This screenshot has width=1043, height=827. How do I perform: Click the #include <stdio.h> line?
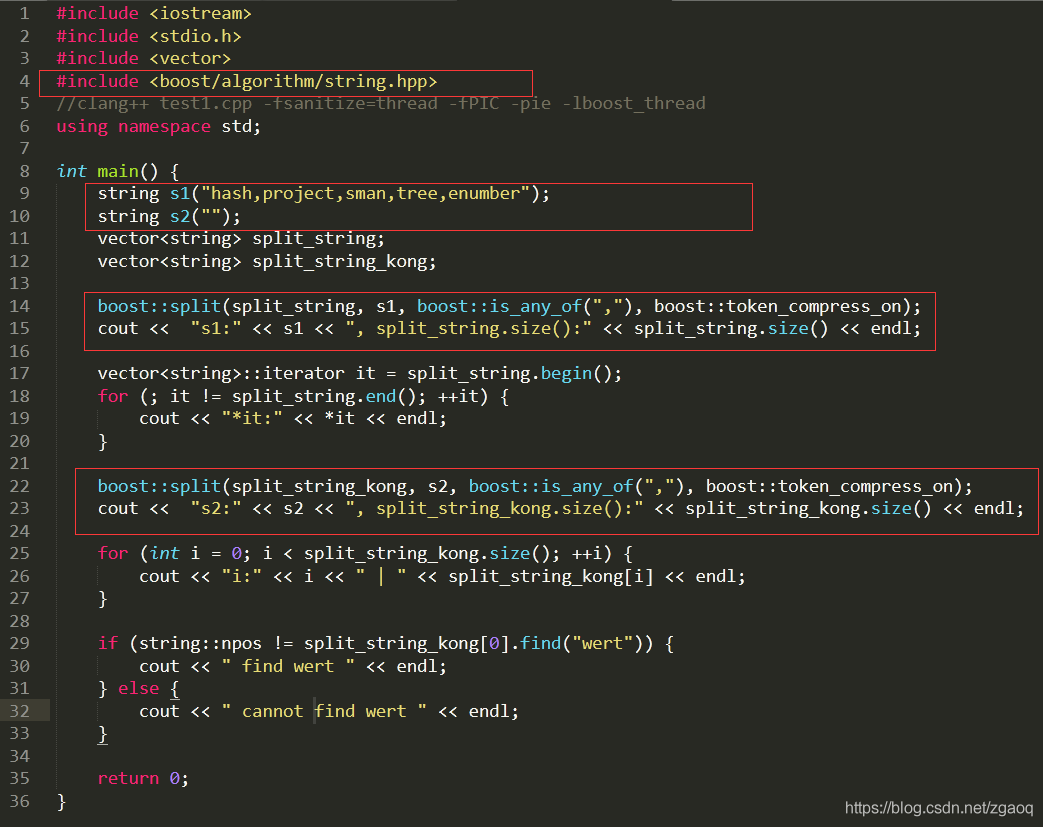tap(149, 36)
